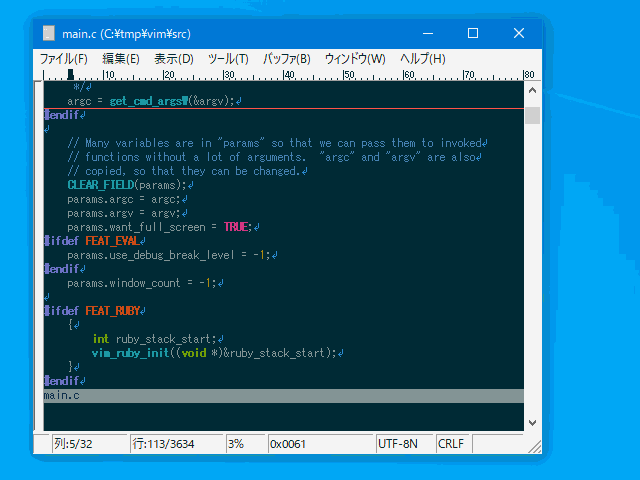Open the ツール(T) menu
Viewport: 640px width, 480px height.
[228, 59]
